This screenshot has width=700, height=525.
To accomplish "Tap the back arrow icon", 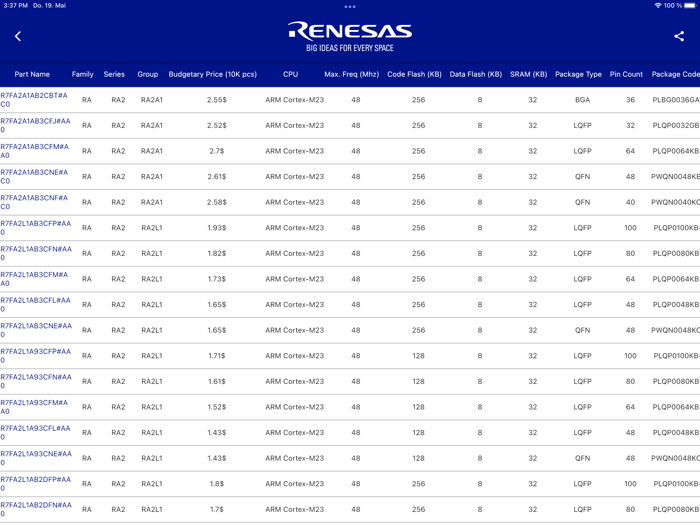I will click(x=18, y=36).
